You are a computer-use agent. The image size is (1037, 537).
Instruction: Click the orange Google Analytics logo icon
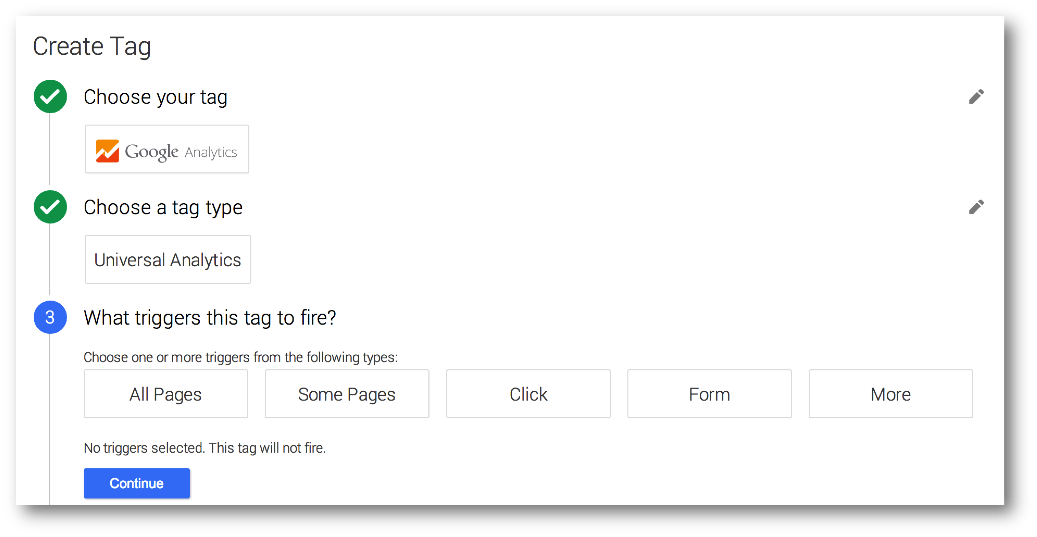107,151
